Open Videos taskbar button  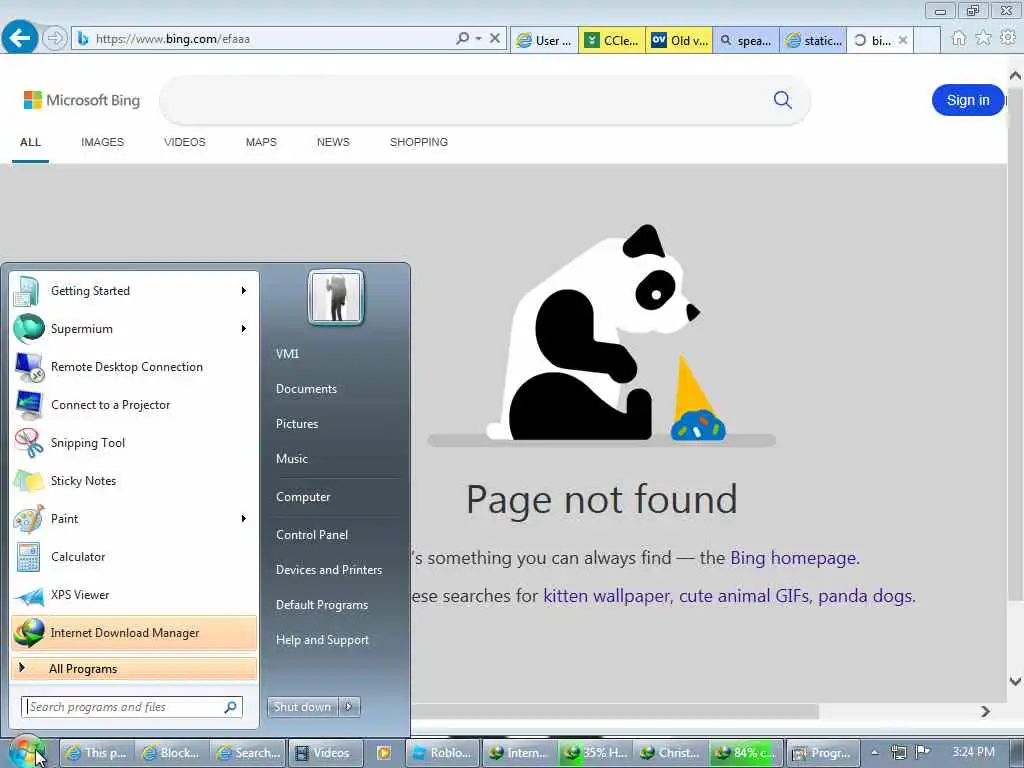(x=325, y=753)
